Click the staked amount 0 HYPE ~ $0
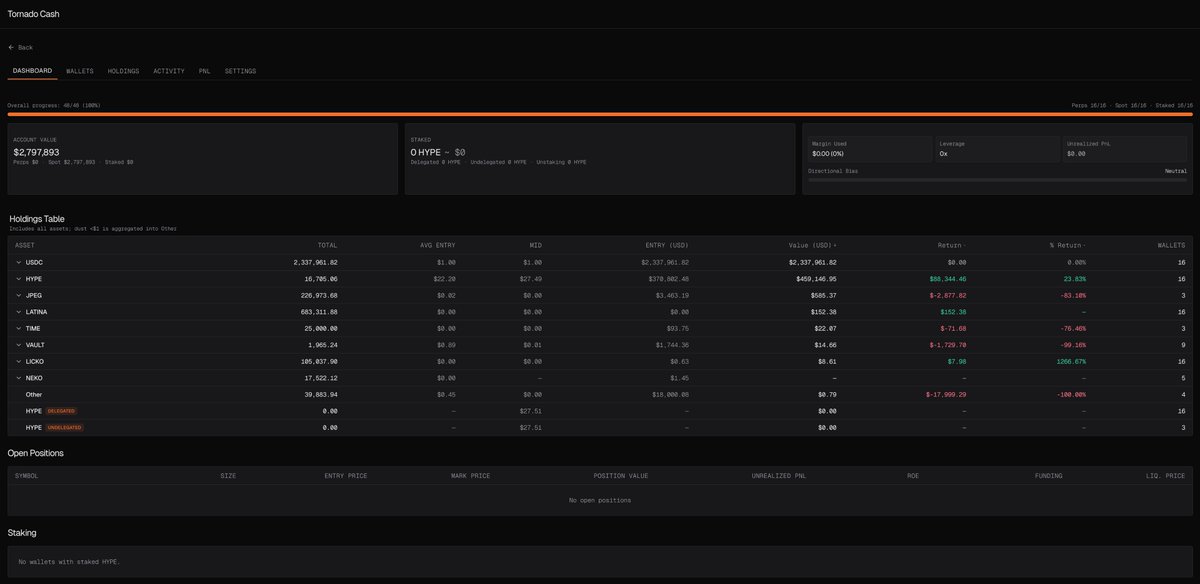This screenshot has height=584, width=1200. [x=438, y=152]
